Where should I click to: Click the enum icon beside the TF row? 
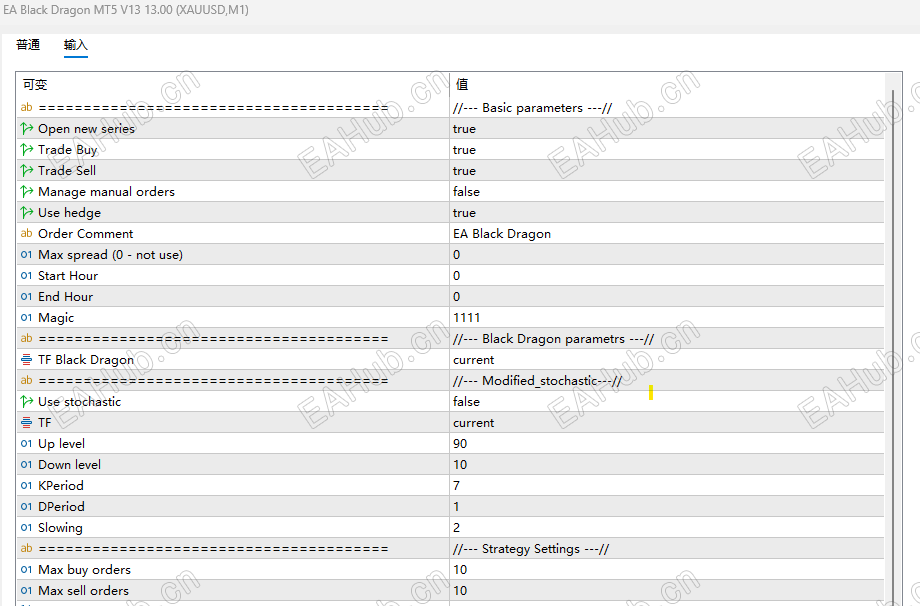tap(26, 422)
